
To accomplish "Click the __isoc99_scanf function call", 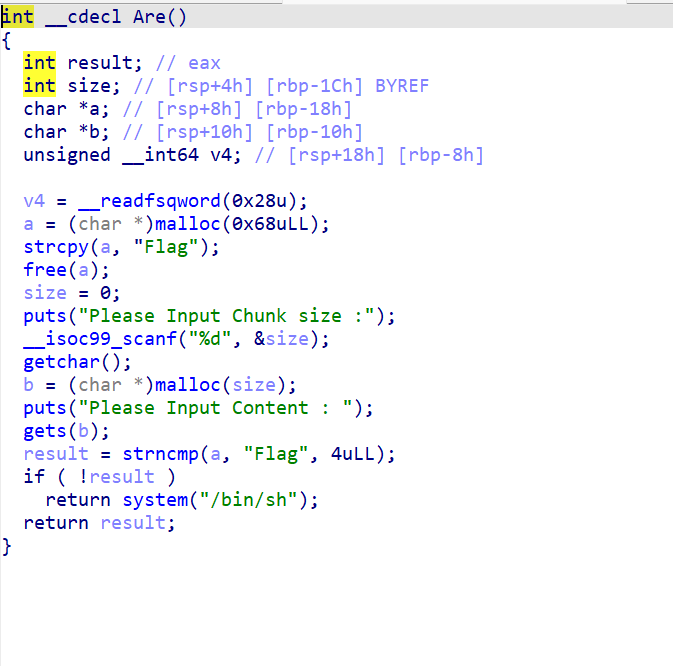I will click(100, 339).
